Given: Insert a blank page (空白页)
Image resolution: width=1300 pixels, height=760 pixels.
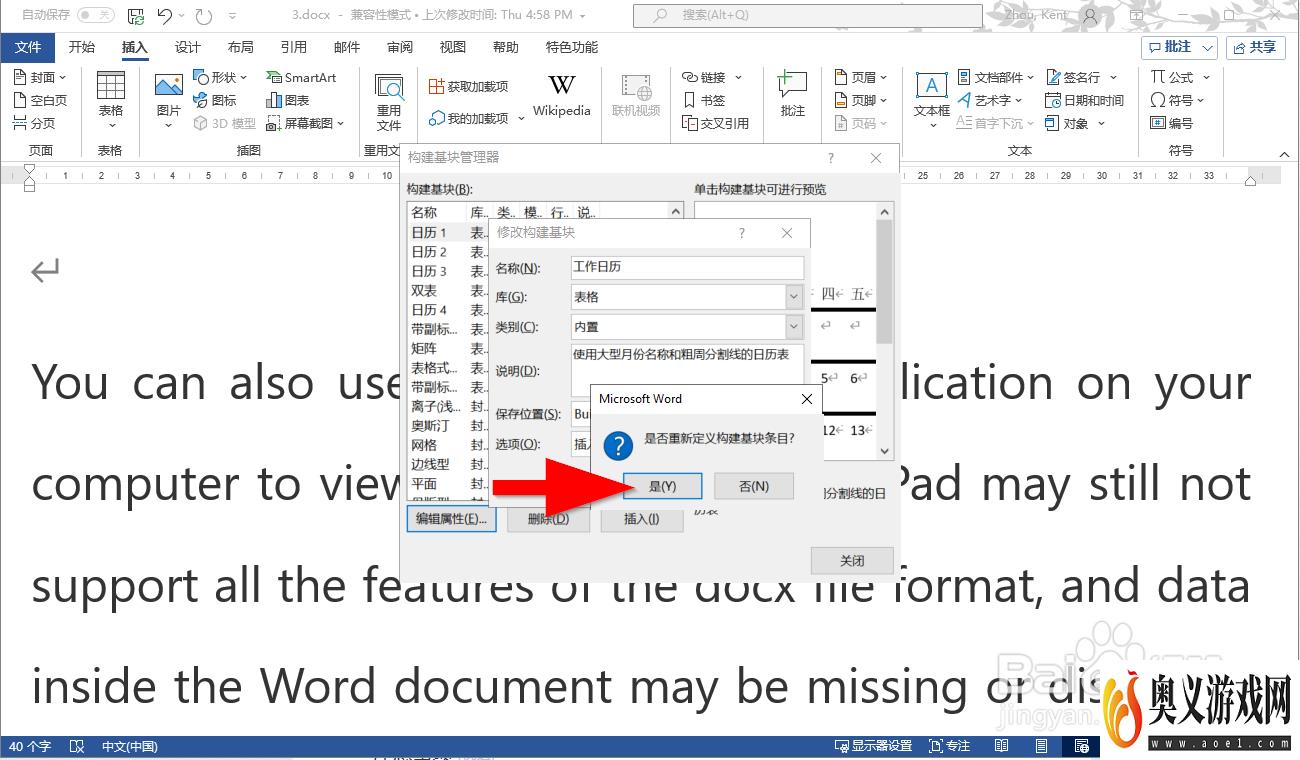Looking at the screenshot, I should [40, 100].
